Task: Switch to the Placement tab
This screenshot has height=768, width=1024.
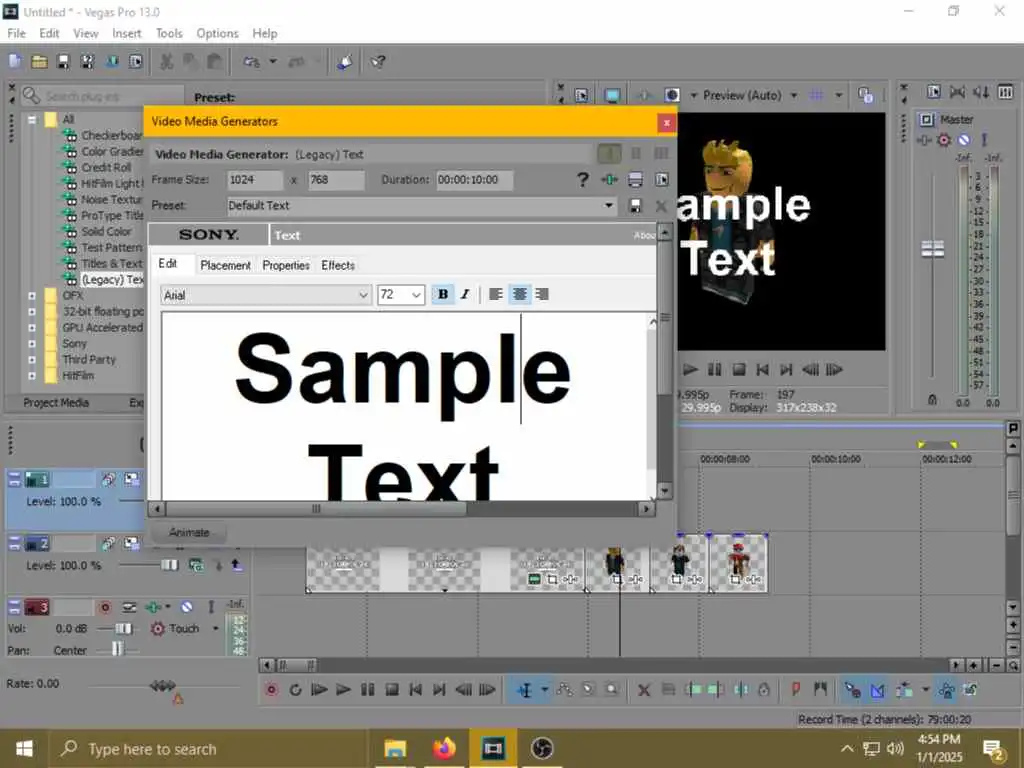Action: (x=225, y=265)
